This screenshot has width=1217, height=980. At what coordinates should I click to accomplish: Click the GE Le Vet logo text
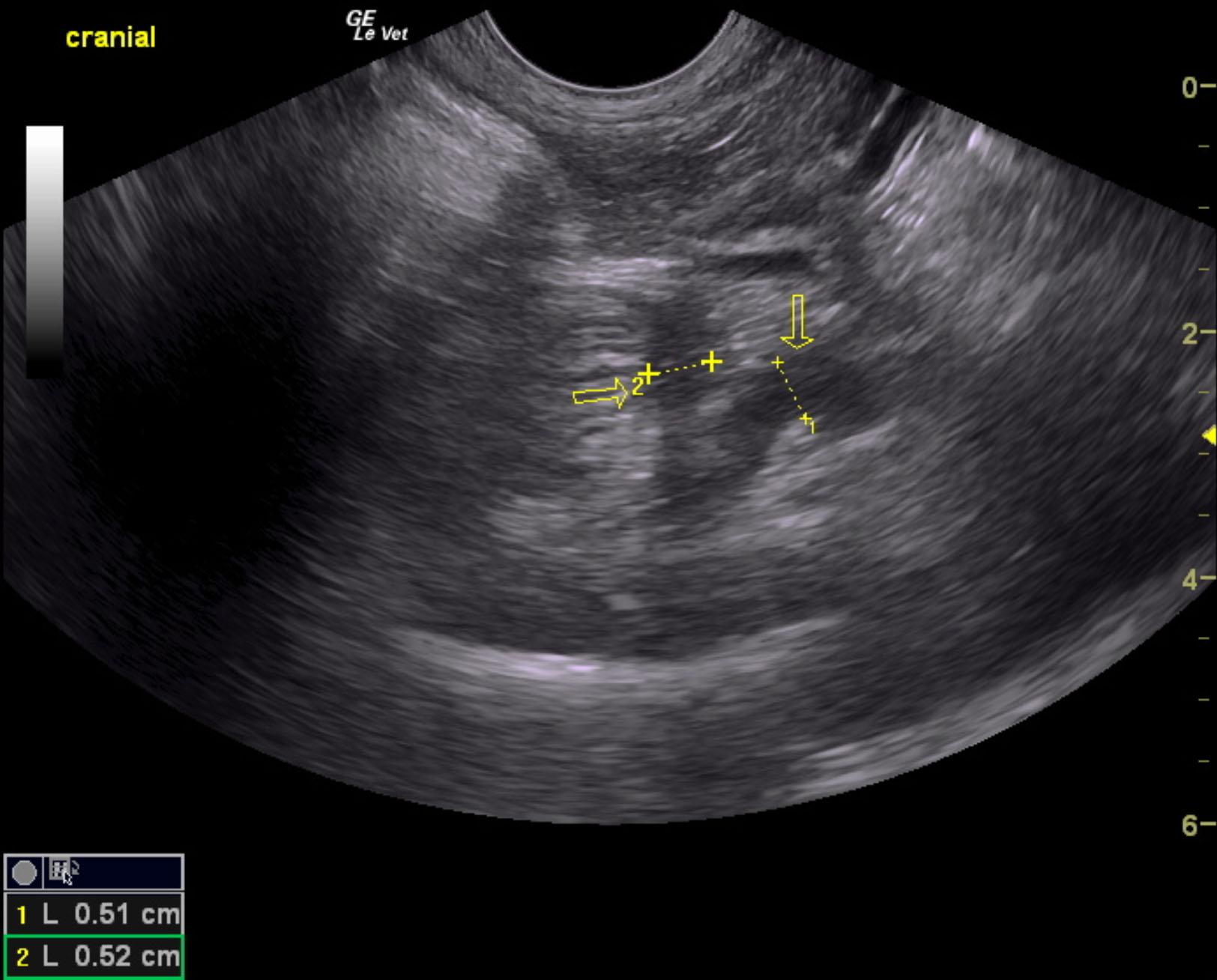377,26
